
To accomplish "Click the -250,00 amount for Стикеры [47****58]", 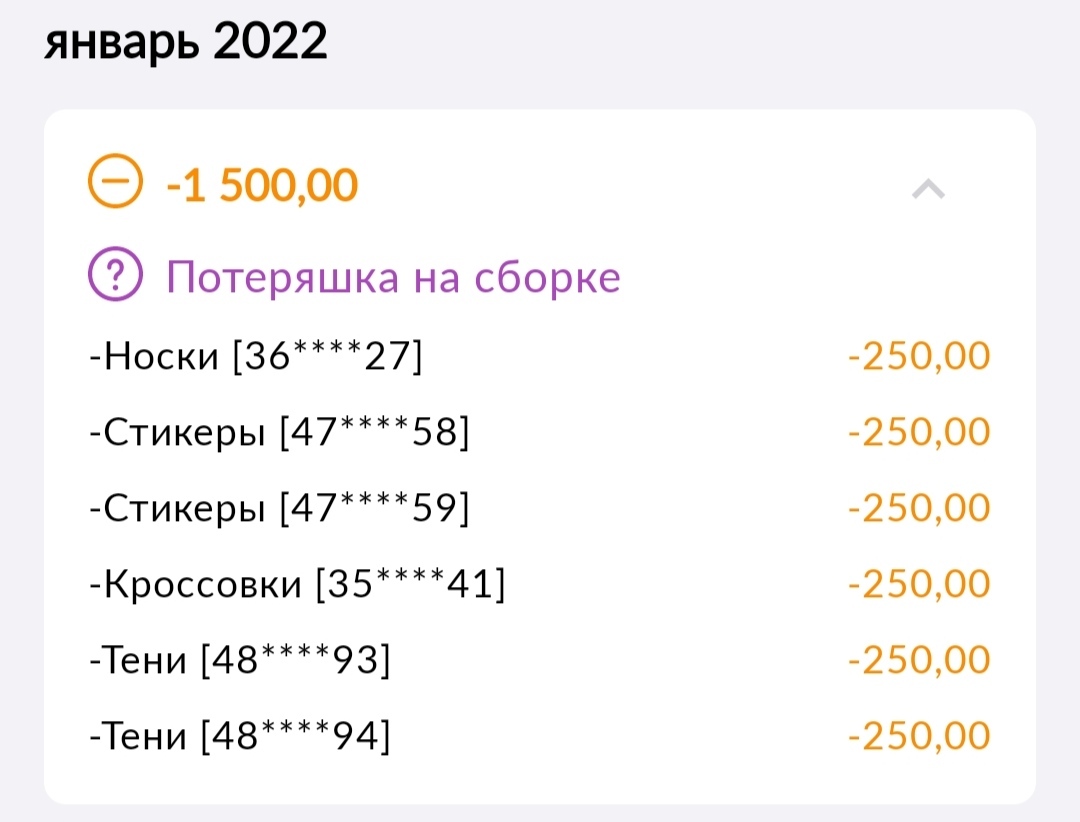I will (918, 433).
